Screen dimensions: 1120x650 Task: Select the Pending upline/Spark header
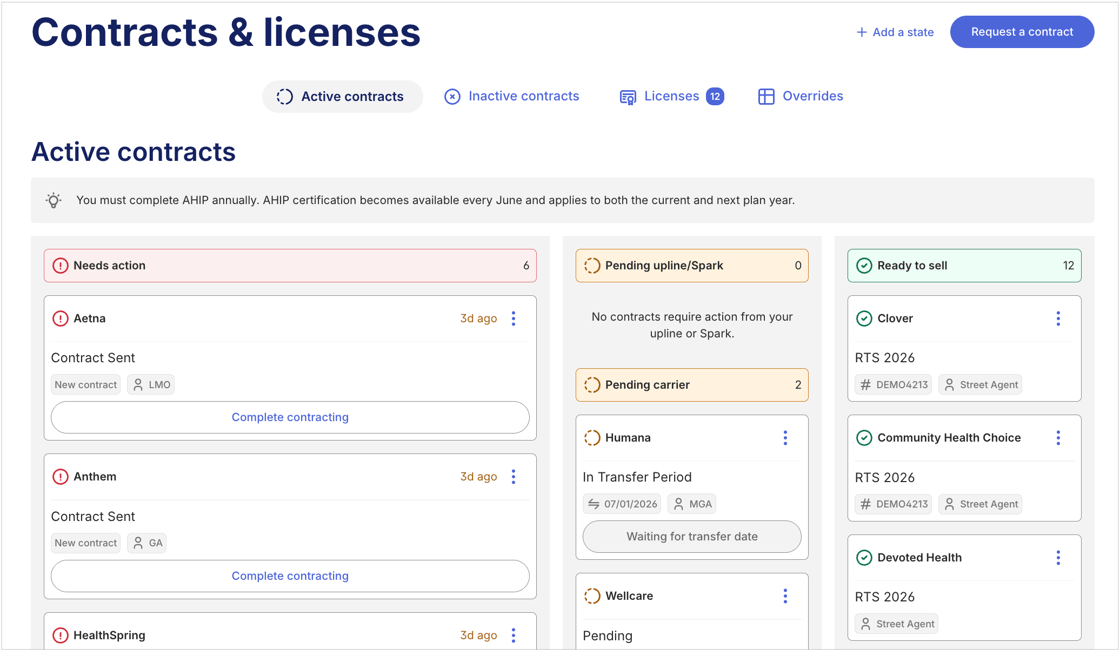692,266
